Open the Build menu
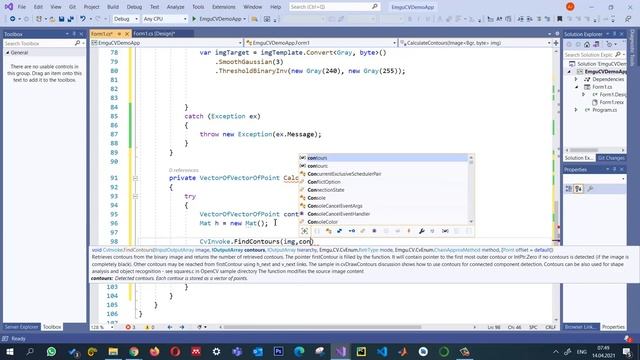Screen dimensions: 640x360 point(113,7)
